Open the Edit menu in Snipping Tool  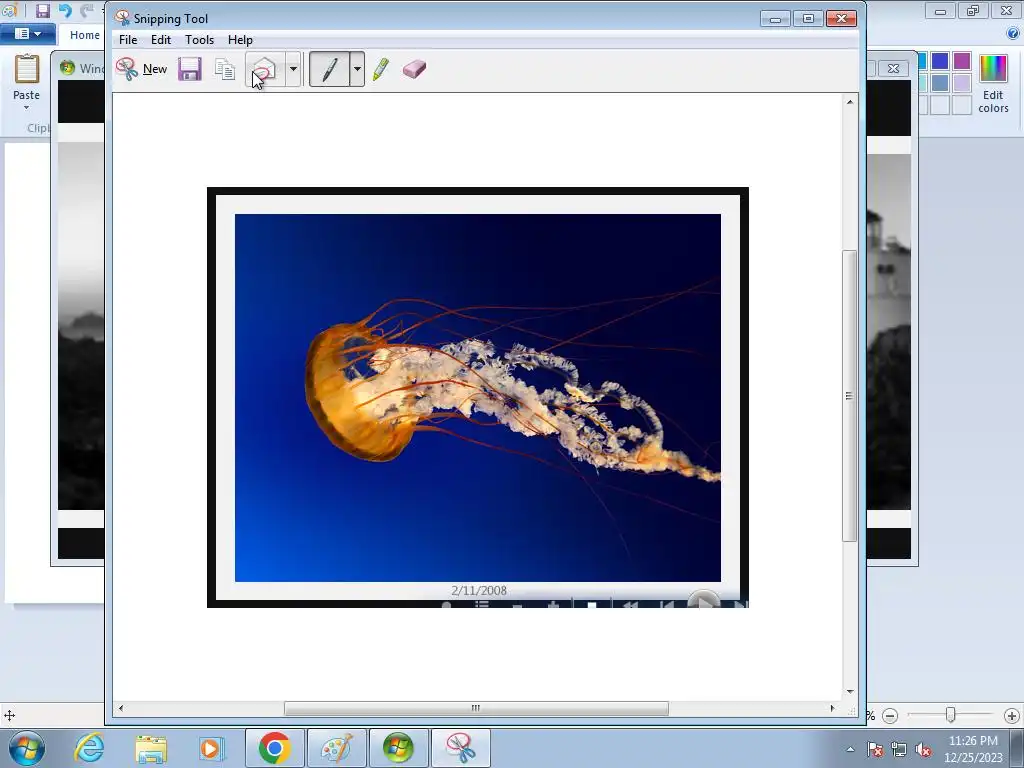[x=161, y=40]
